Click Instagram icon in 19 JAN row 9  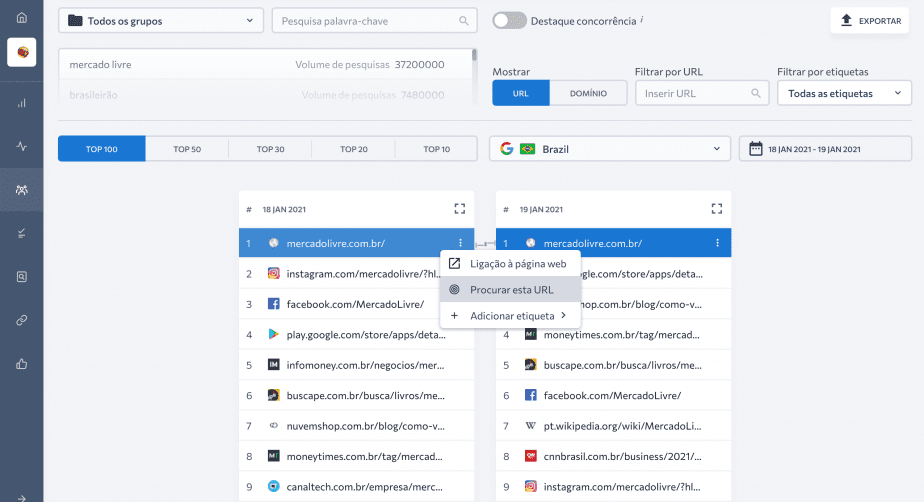click(530, 486)
